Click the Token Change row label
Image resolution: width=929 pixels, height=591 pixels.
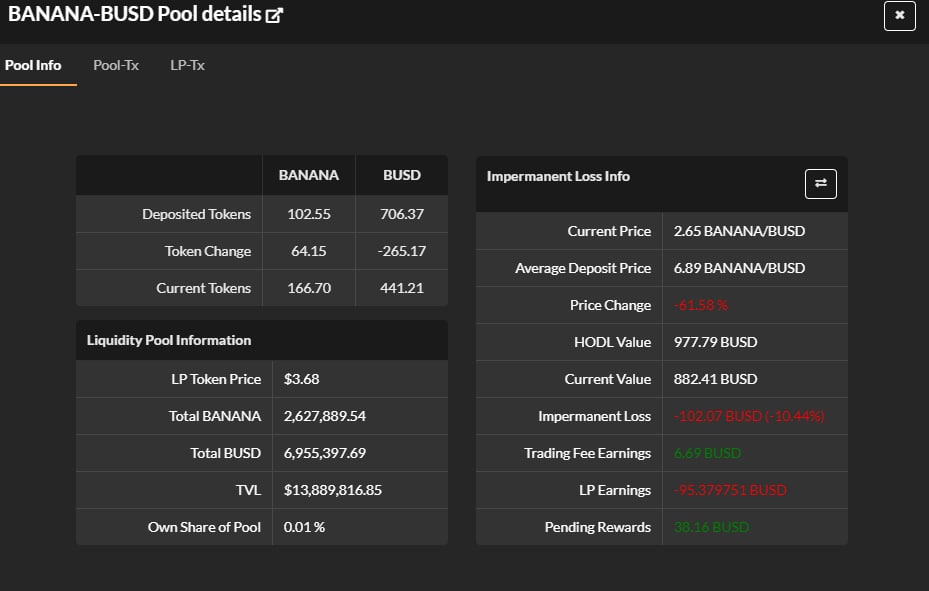point(208,251)
